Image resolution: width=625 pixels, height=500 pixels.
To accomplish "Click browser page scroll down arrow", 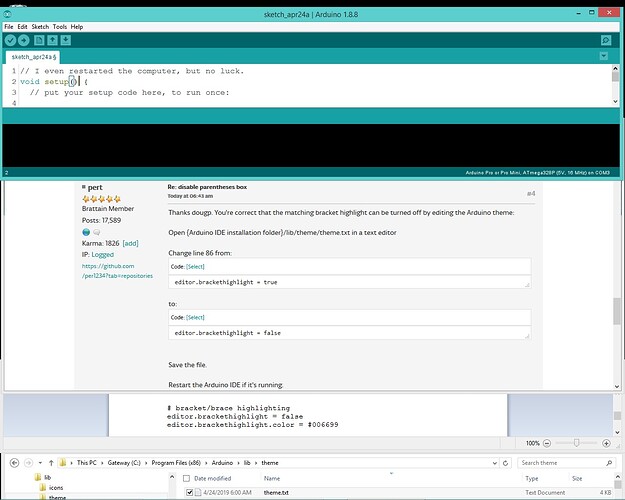I will (617, 386).
